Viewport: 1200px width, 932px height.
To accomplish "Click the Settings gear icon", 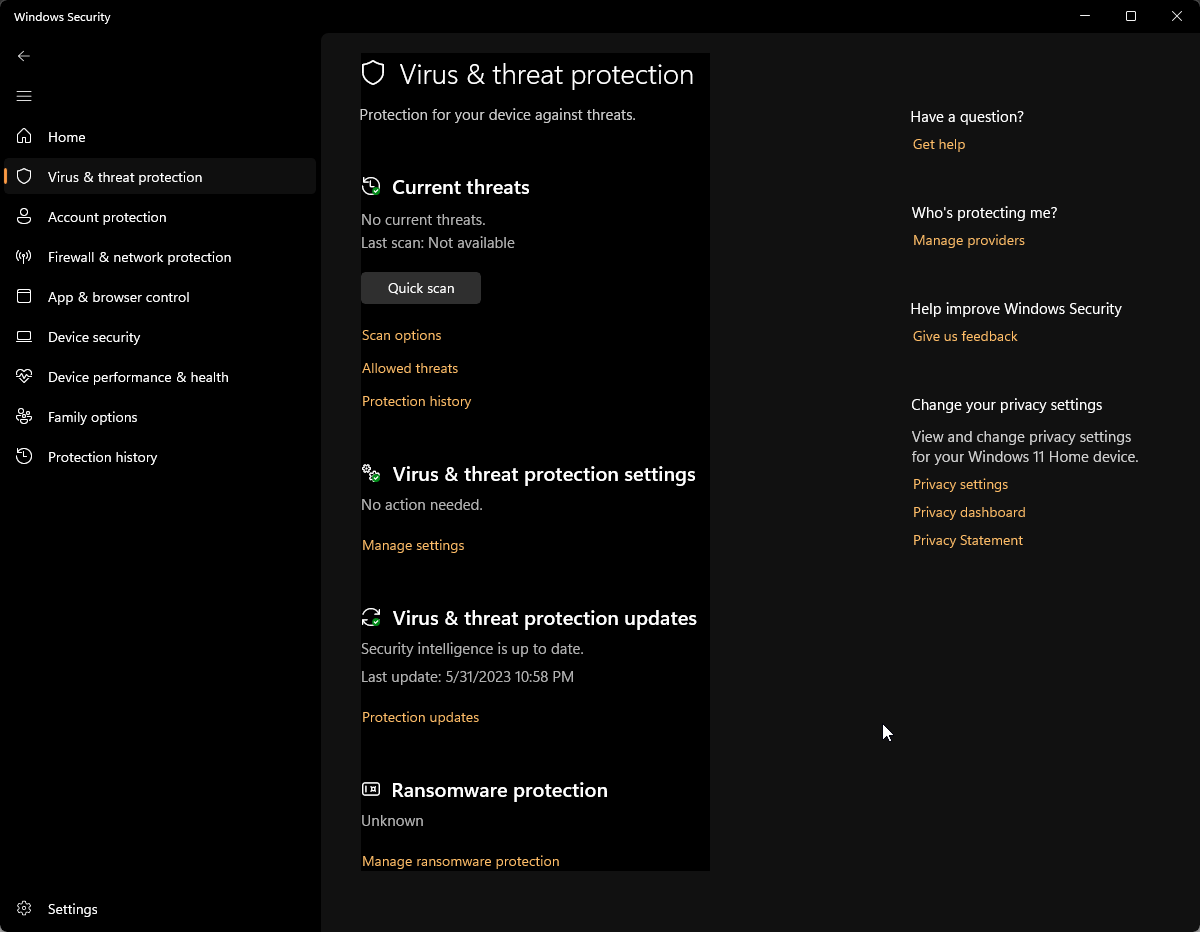I will [x=24, y=909].
